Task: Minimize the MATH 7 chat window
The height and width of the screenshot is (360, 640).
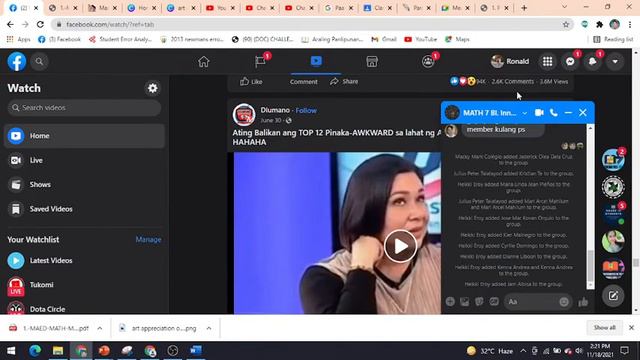Action: click(568, 113)
